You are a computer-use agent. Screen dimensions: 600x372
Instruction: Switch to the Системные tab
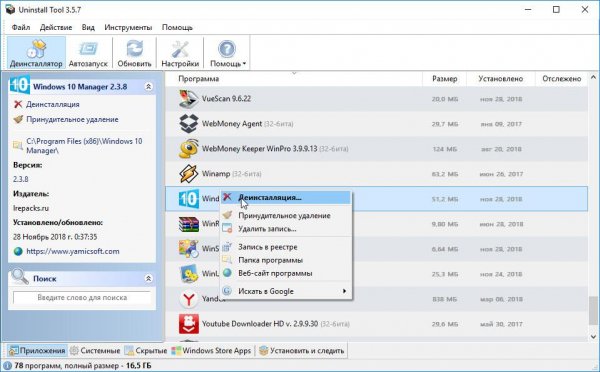point(95,351)
